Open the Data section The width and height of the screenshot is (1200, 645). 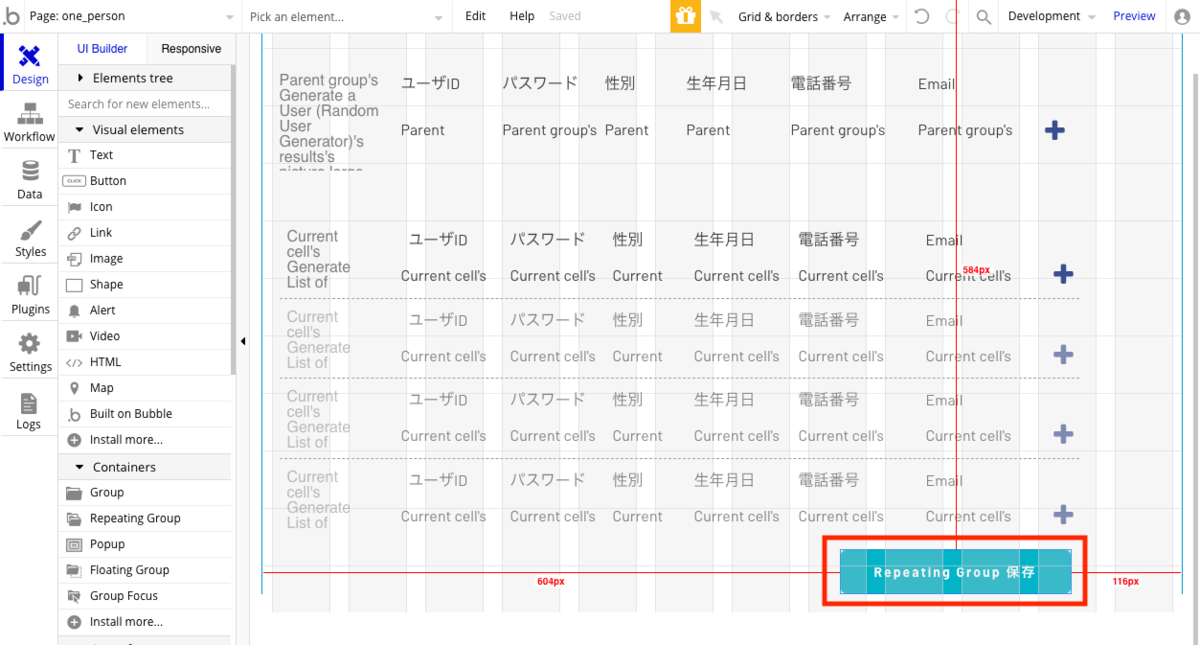[29, 180]
